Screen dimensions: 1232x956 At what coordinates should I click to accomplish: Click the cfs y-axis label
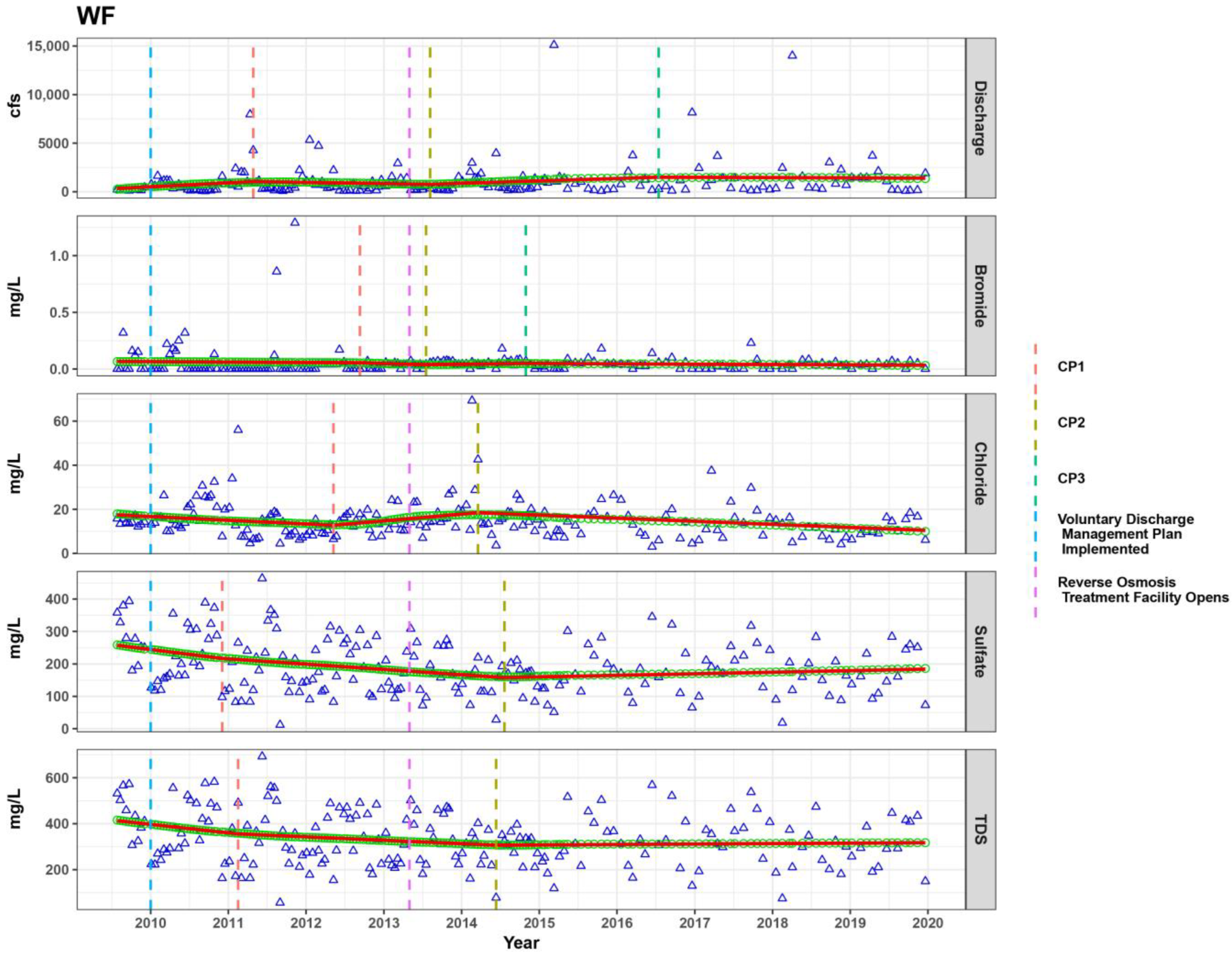pos(15,105)
